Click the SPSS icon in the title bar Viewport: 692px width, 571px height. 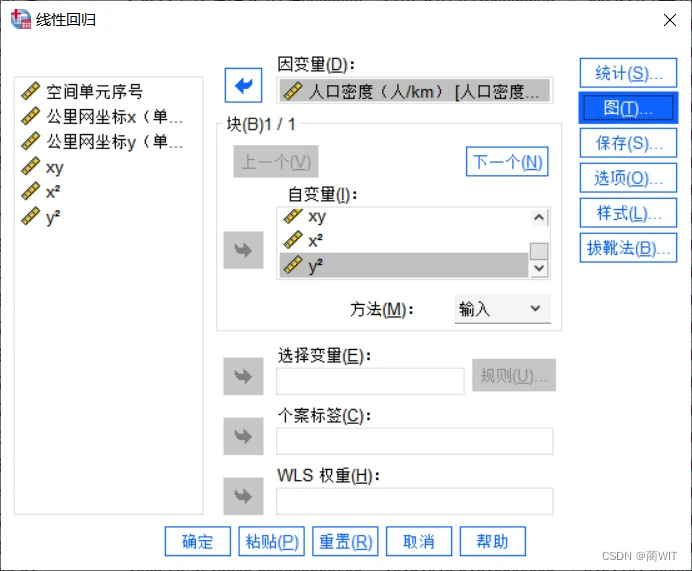[x=21, y=19]
